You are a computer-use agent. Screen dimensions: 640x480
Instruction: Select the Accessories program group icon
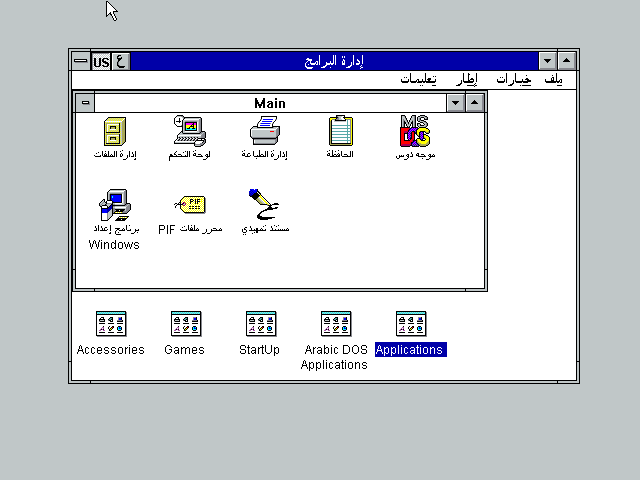(111, 324)
